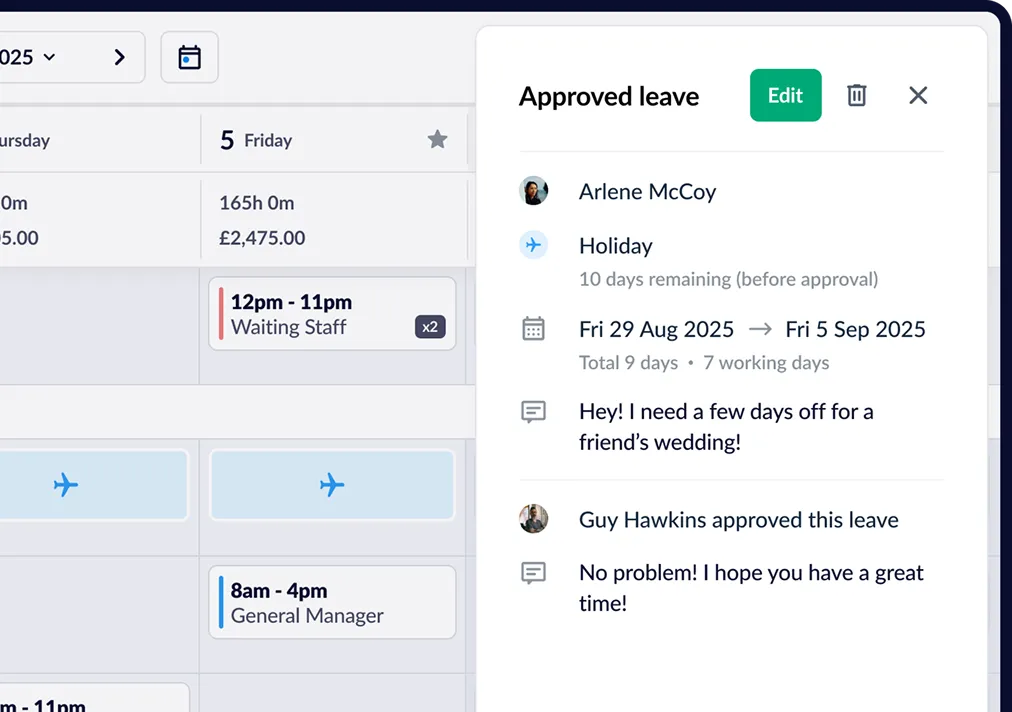Delete the leave using the trash icon
1012x712 pixels.
(x=856, y=95)
